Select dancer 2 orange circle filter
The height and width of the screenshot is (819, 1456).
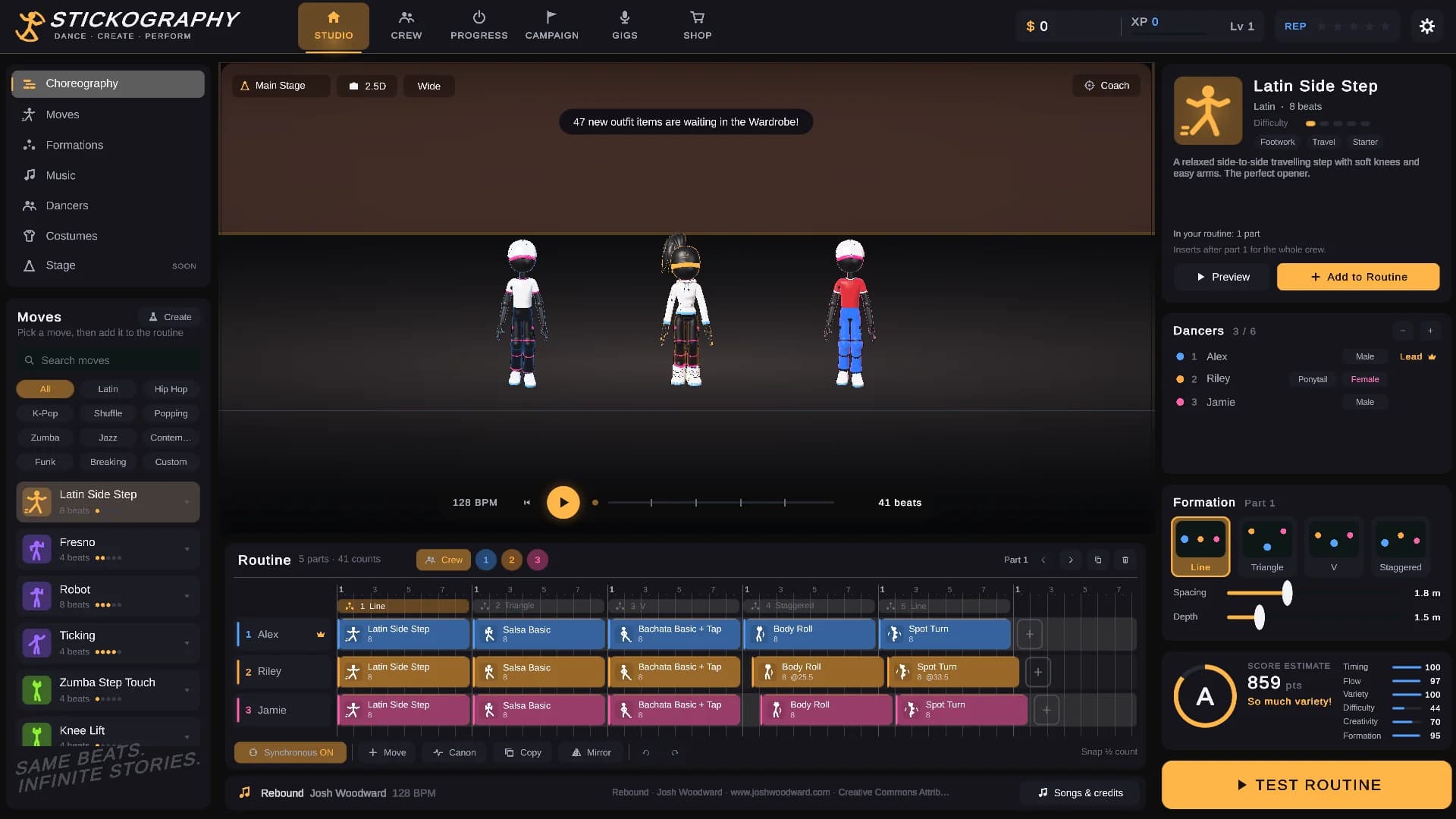512,560
